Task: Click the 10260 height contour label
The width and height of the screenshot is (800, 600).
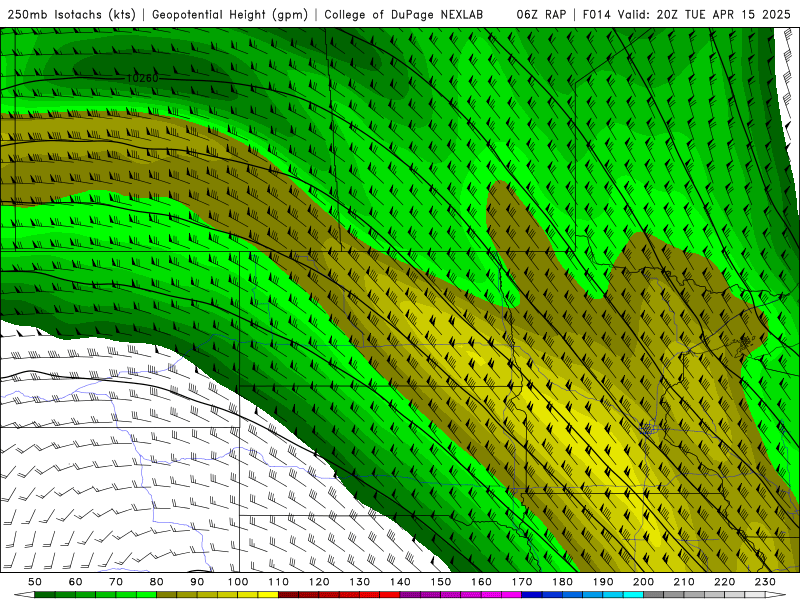Action: pyautogui.click(x=142, y=78)
